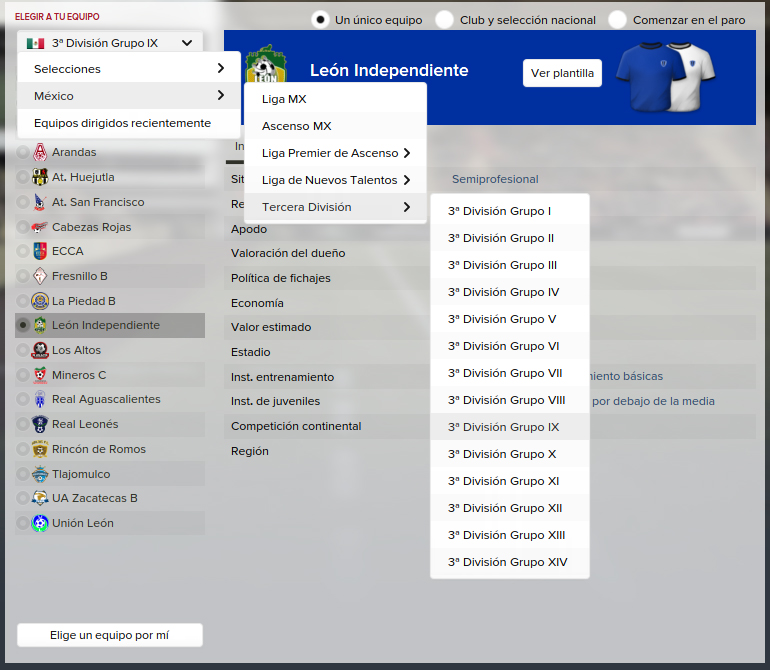Viewport: 770px width, 670px height.
Task: Choose Ascenso MX from the menu
Action: coord(335,126)
